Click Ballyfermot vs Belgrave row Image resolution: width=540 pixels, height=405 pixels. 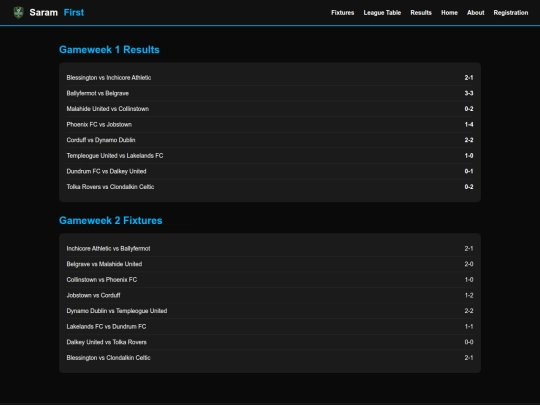(x=270, y=93)
